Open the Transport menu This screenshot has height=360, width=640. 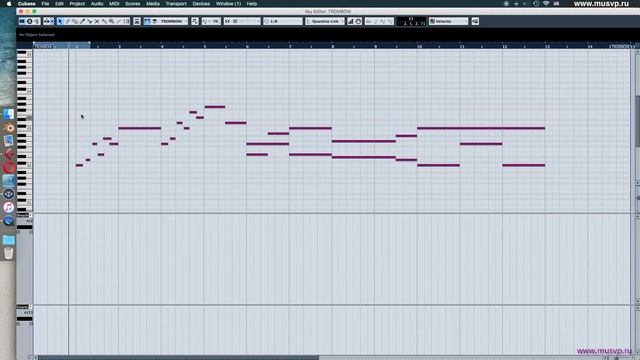click(x=176, y=4)
